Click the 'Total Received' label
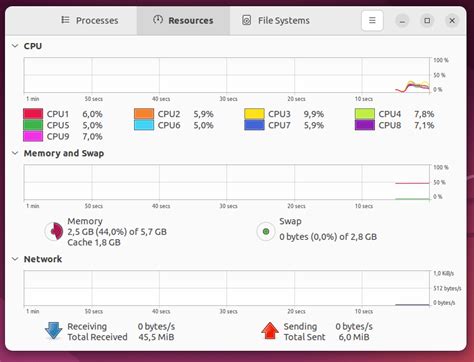This screenshot has width=474, height=362. 97,337
